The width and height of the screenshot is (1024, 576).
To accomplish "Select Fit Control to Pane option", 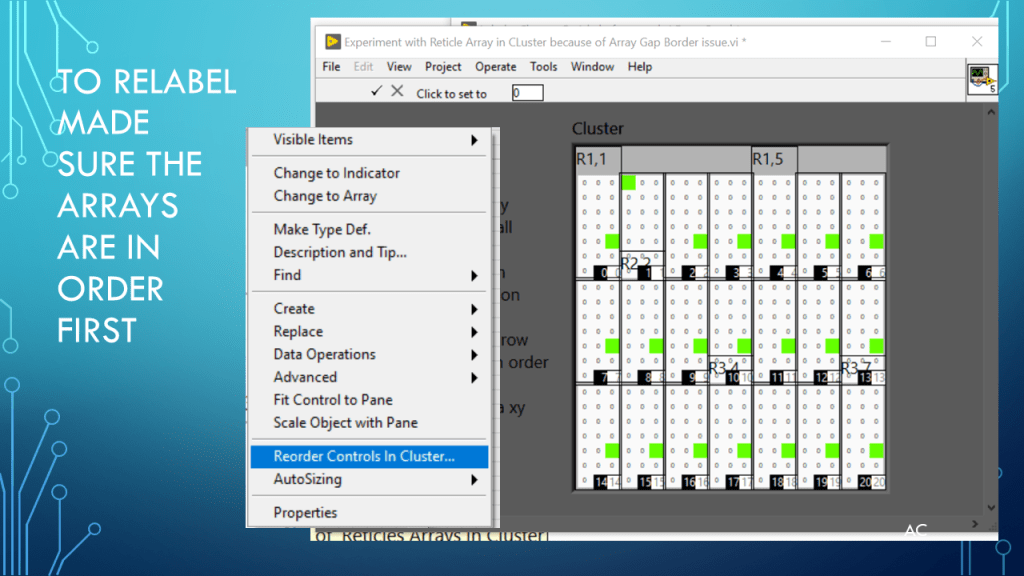I will [x=333, y=400].
